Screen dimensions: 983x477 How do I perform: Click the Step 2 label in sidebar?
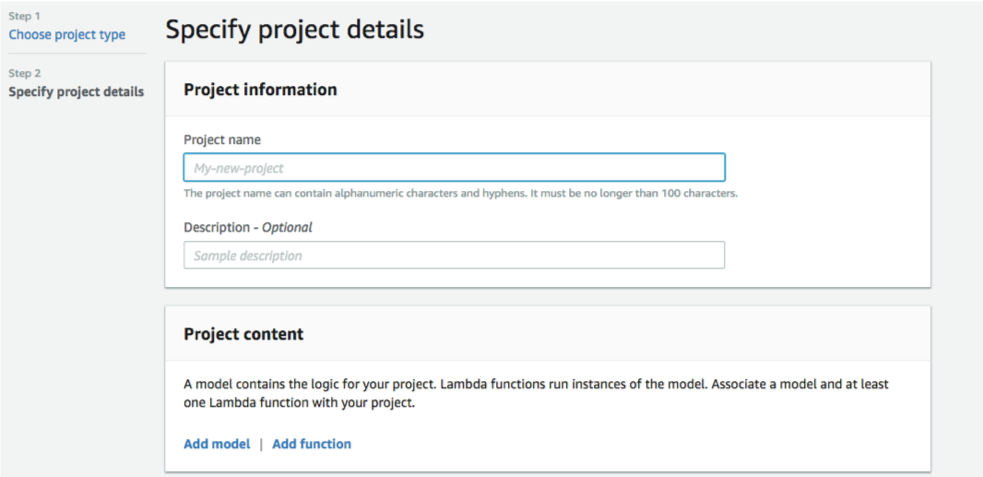click(24, 73)
